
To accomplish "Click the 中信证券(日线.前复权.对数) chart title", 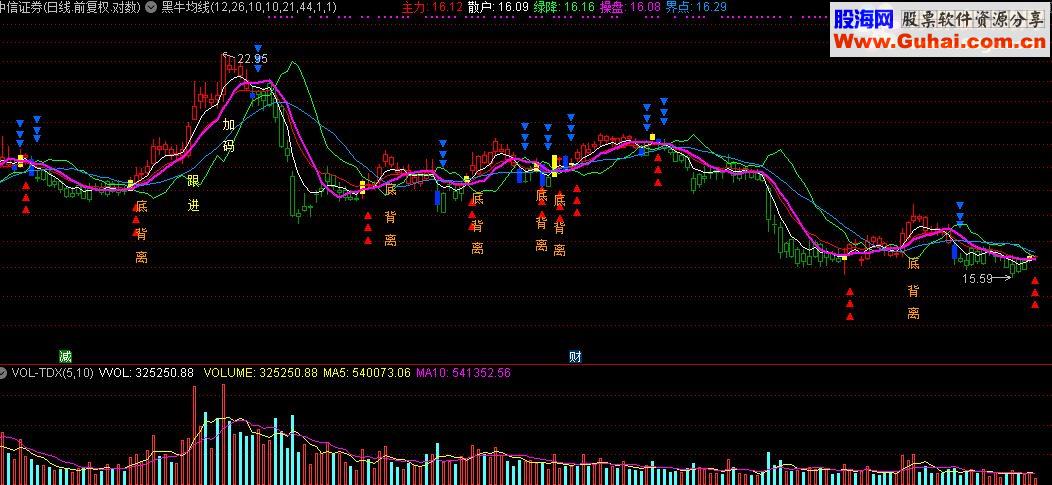I will click(70, 7).
